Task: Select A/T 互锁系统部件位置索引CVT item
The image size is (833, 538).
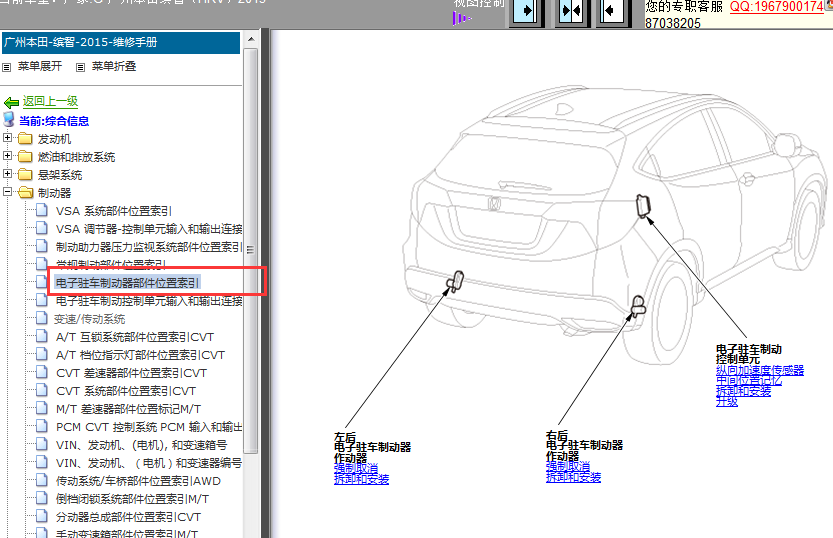Action: pos(135,337)
